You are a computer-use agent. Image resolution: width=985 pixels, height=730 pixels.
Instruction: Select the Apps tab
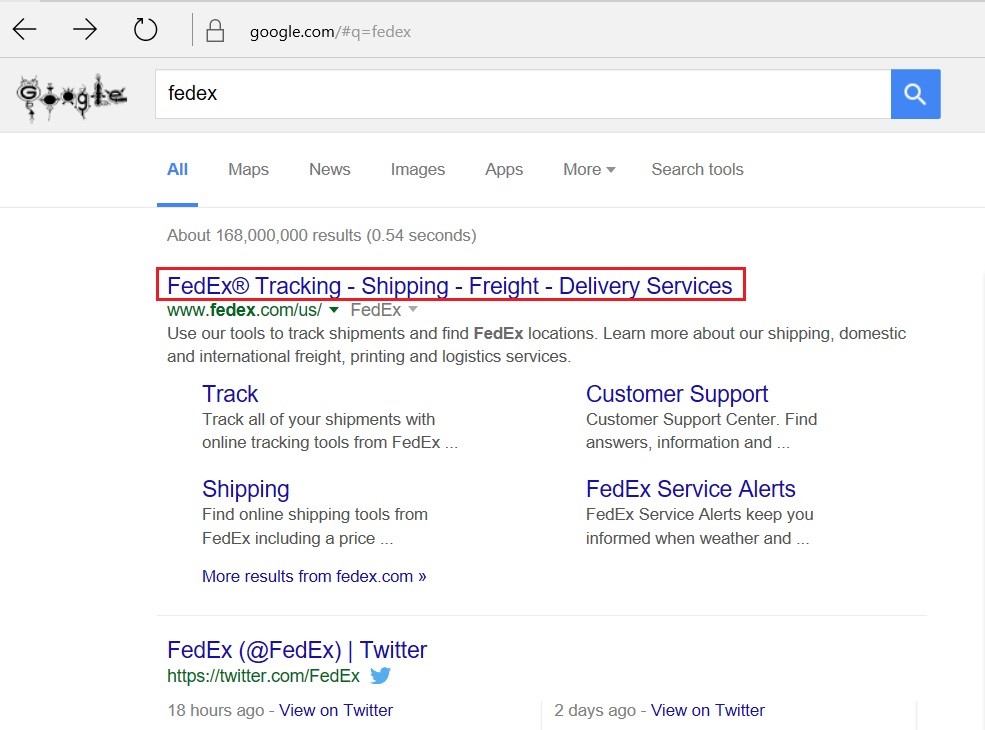504,169
